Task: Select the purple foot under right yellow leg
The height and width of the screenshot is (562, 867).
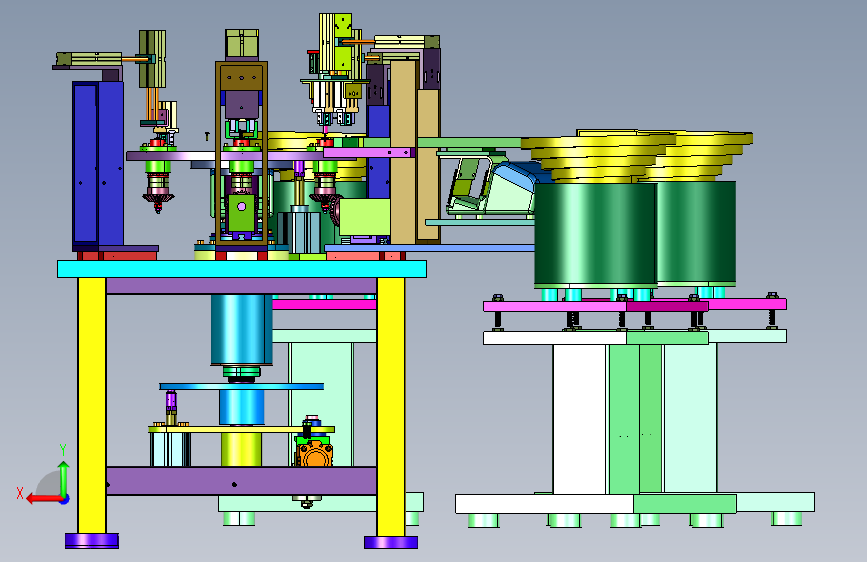Action: (391, 542)
